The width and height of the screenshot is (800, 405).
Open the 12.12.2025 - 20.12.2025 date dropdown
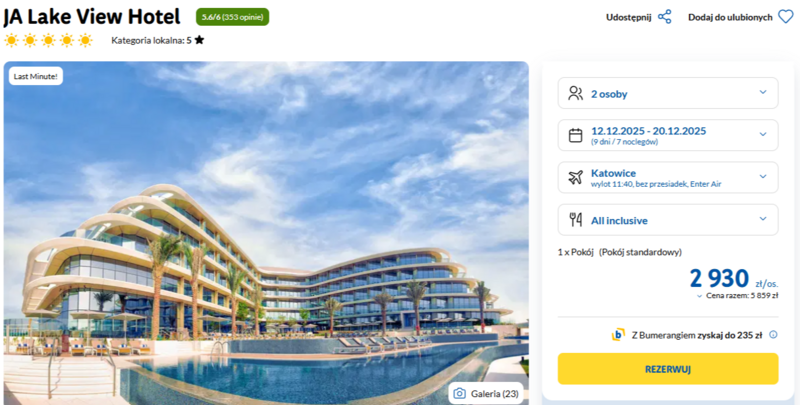(668, 135)
